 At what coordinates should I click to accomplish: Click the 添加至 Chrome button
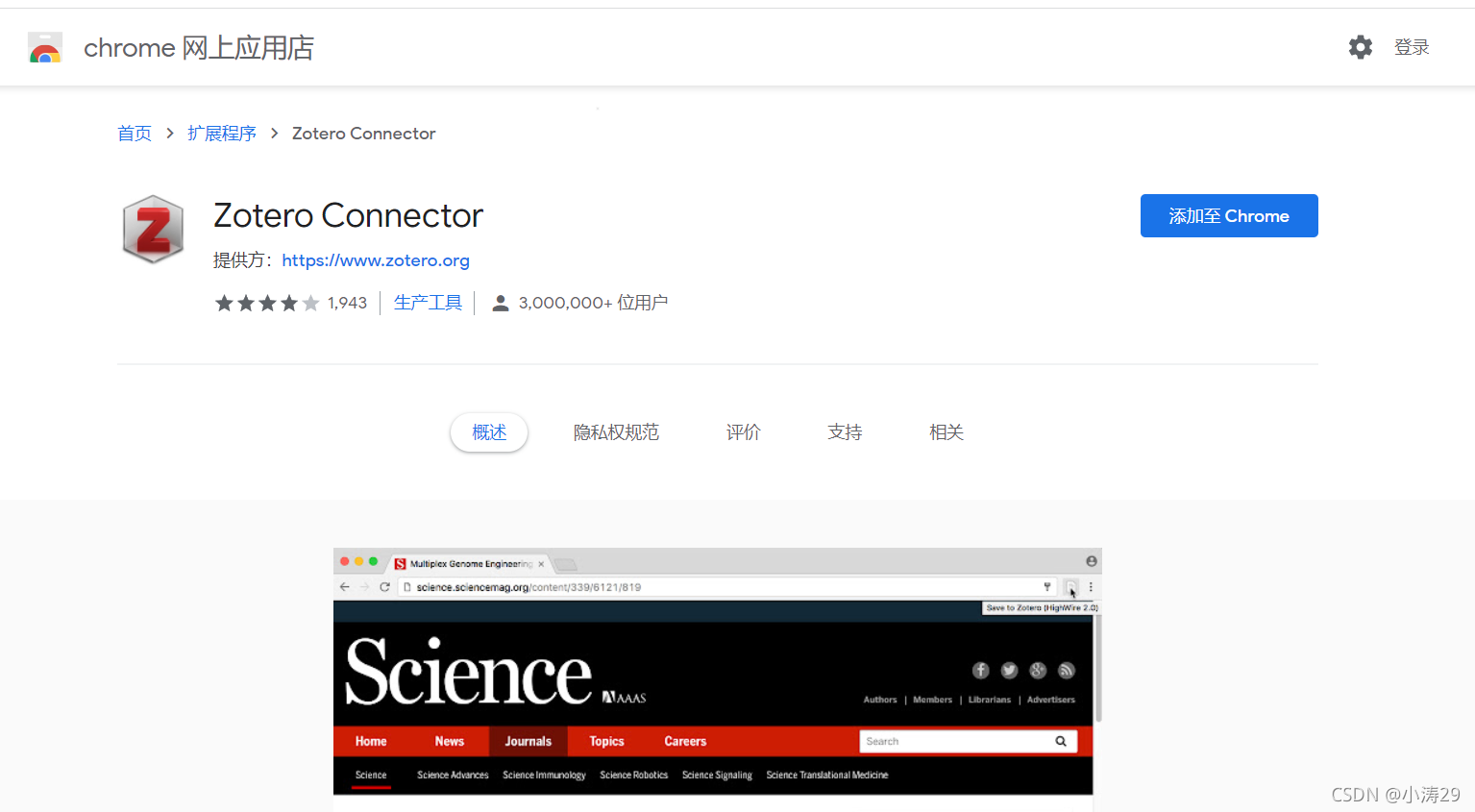[1228, 215]
